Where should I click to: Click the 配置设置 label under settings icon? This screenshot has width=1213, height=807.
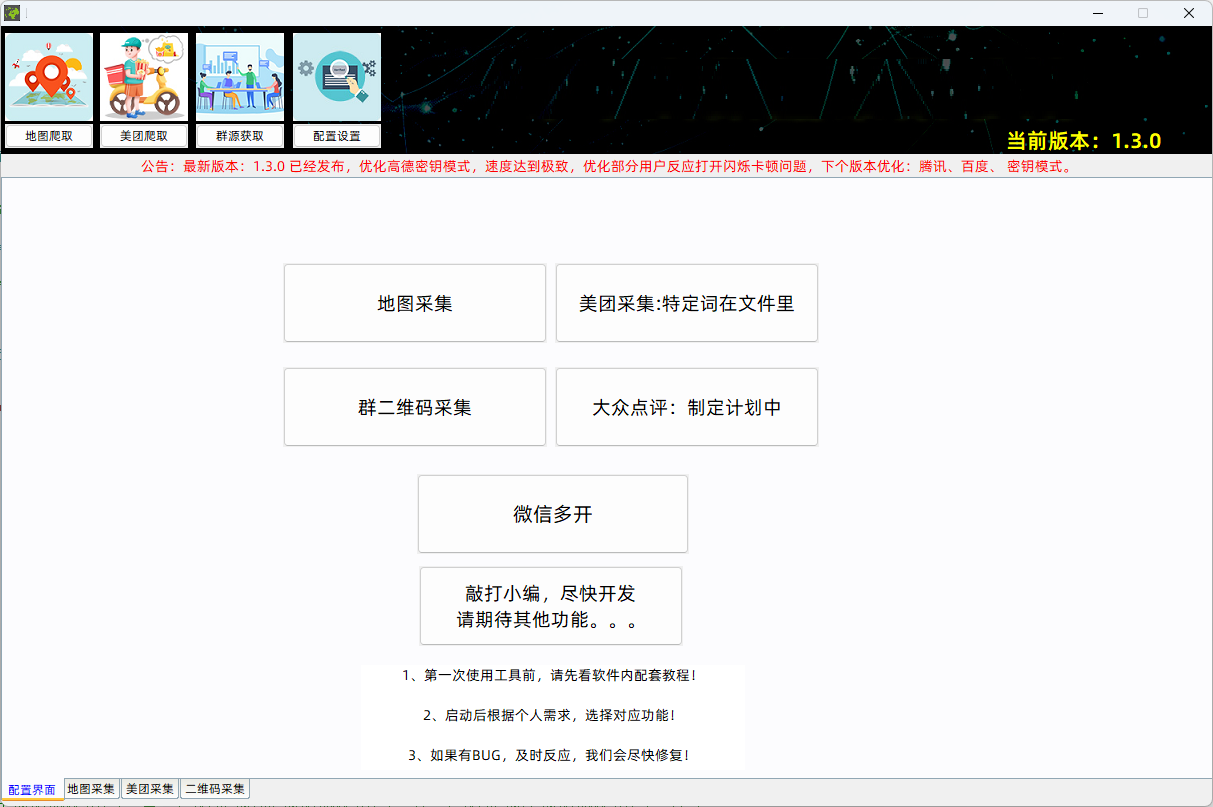(336, 136)
